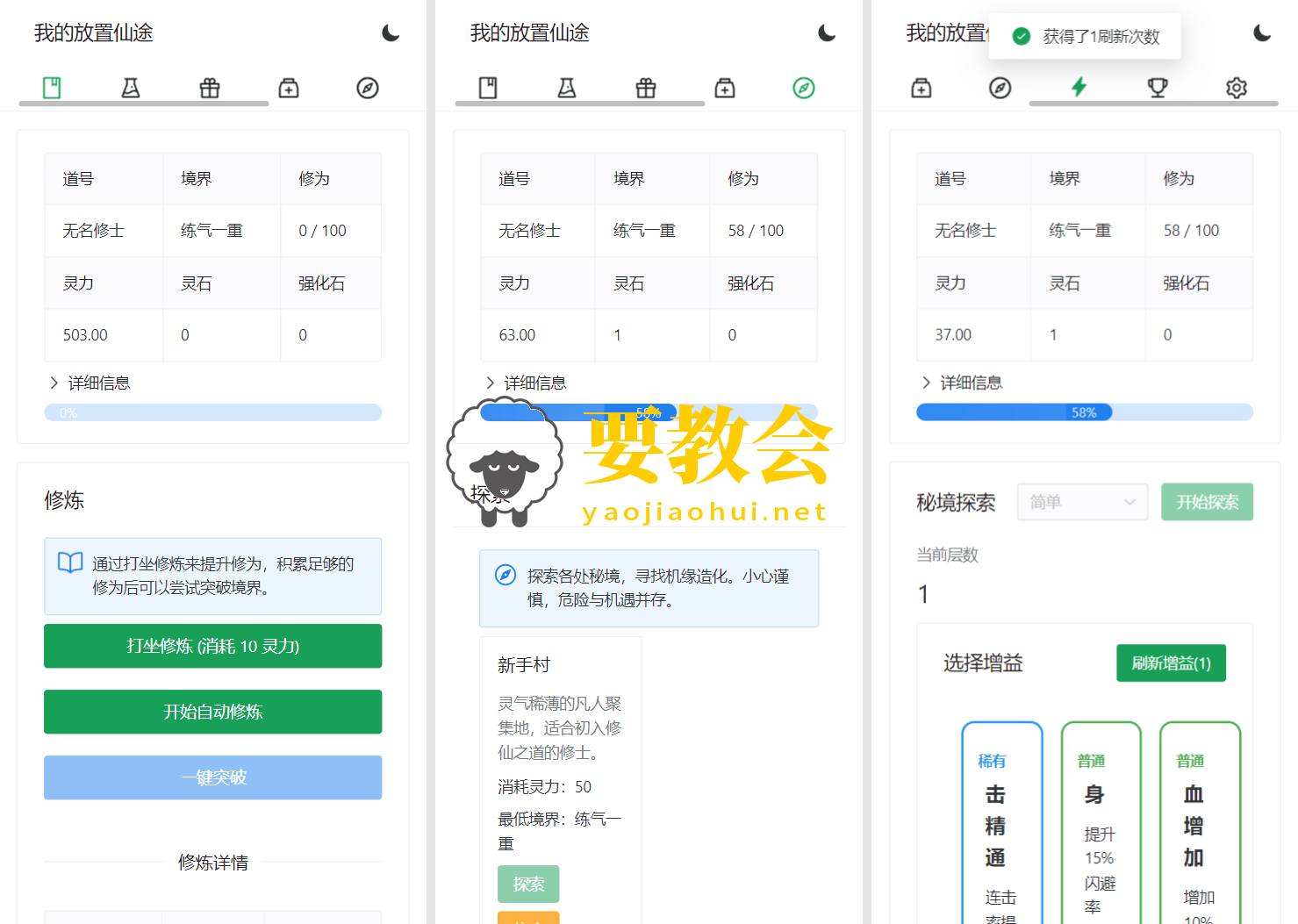1298x924 pixels.
Task: Open the medical bag tab in middle panel
Action: 725,88
